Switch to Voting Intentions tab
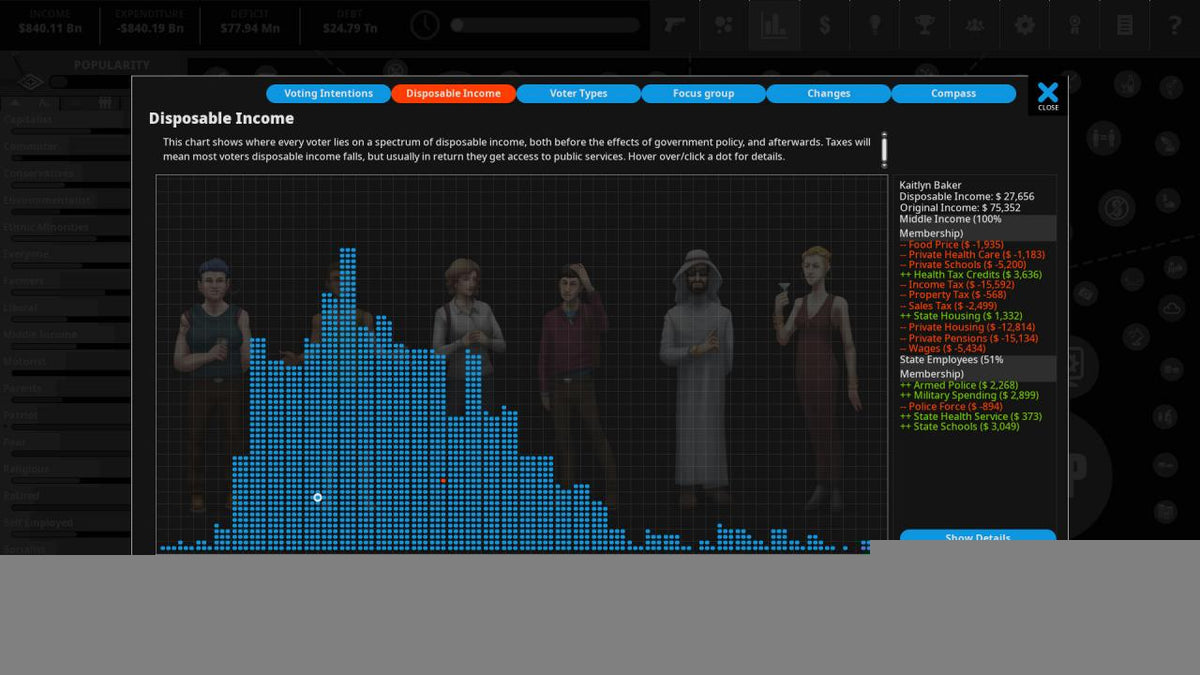The image size is (1200, 675). coord(328,93)
